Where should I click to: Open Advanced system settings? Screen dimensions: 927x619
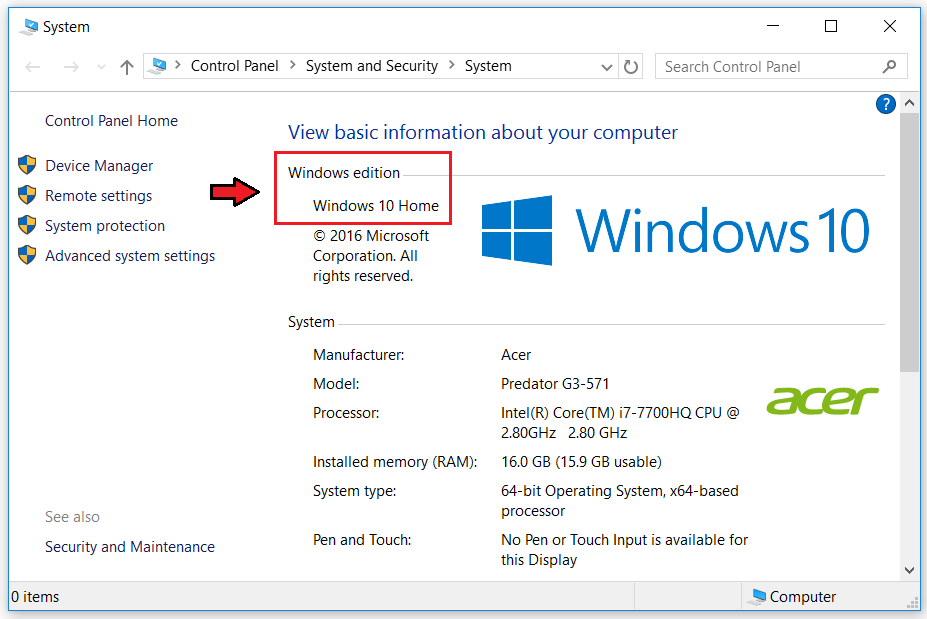pos(129,255)
